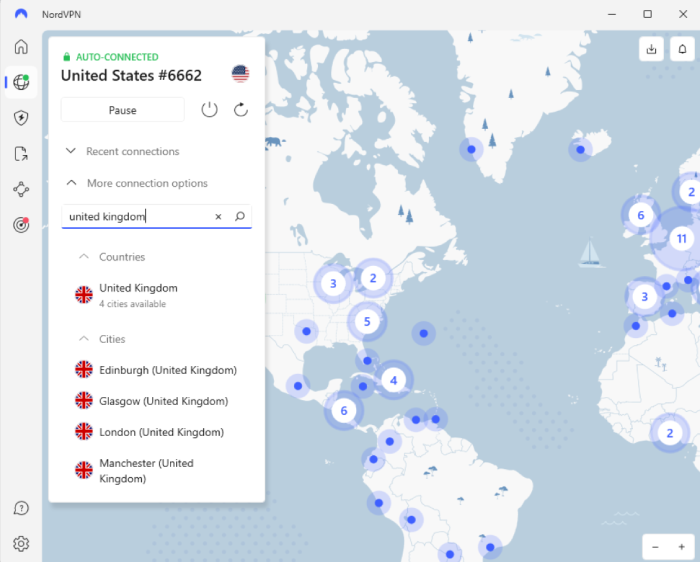
Task: Connect to United Kingdom country
Action: (x=156, y=295)
